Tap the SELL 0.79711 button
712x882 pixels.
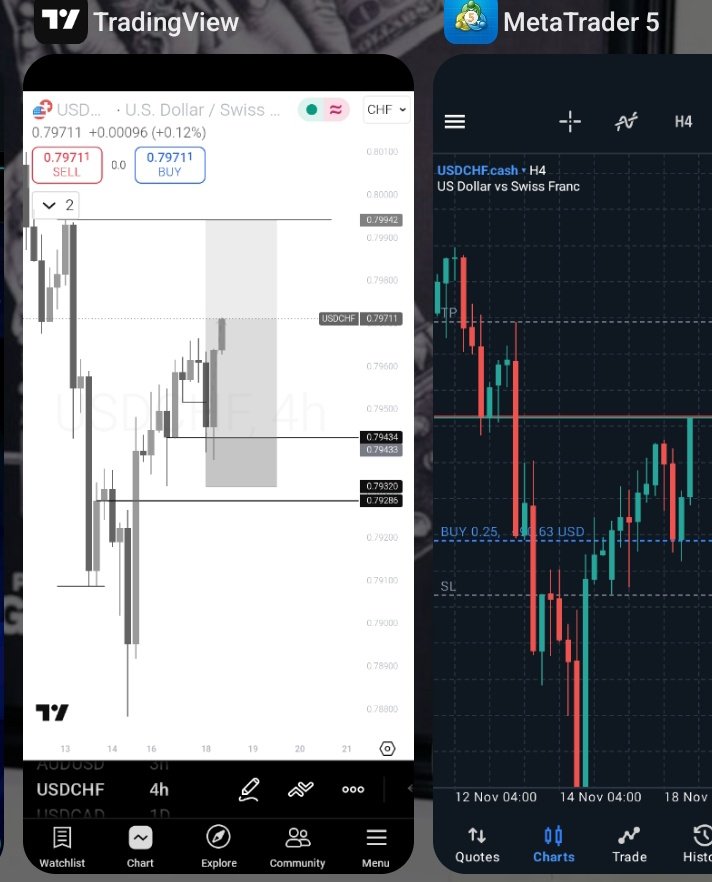67,165
